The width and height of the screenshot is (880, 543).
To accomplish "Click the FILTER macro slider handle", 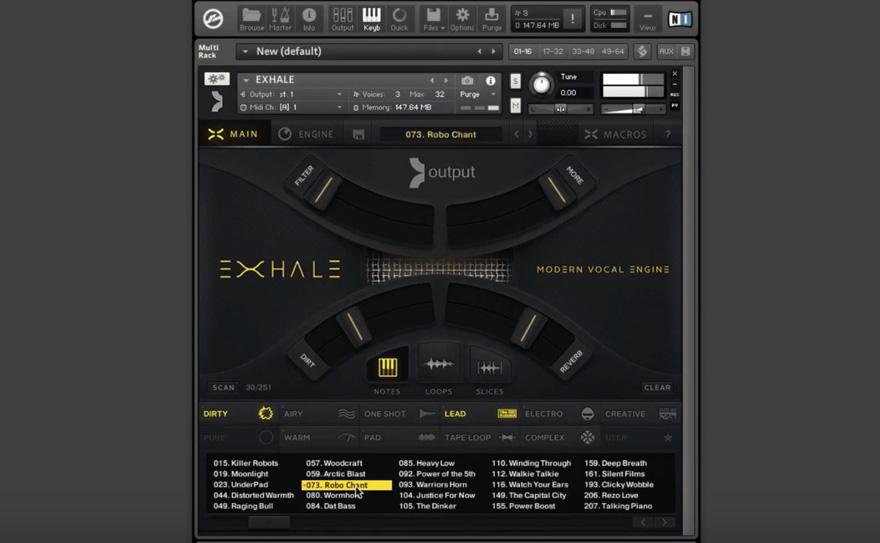I will 323,190.
